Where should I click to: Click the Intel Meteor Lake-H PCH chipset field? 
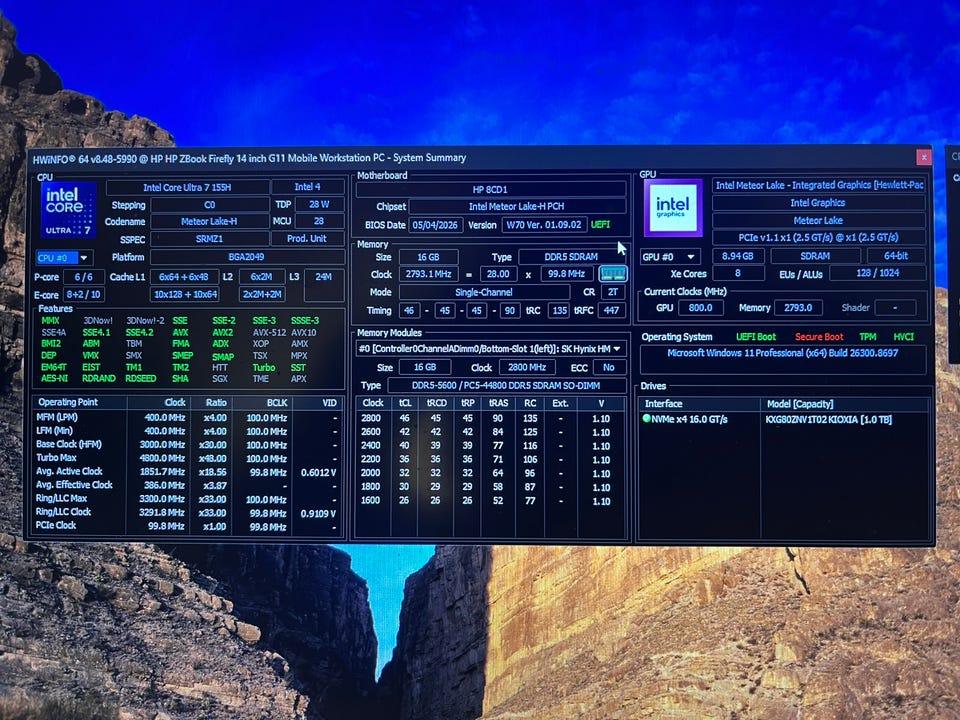pos(517,206)
